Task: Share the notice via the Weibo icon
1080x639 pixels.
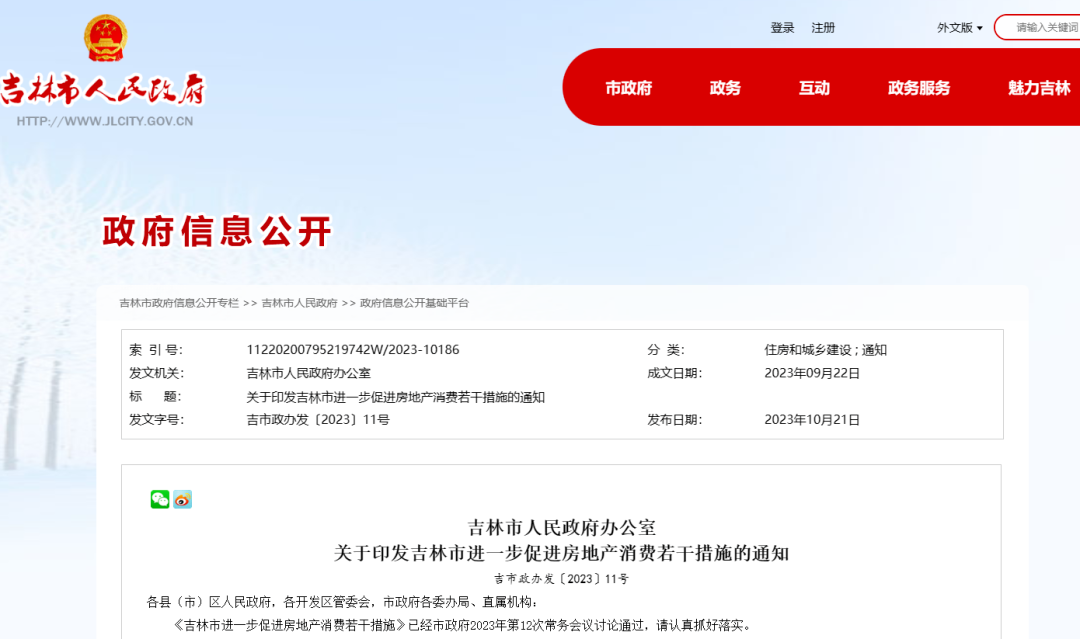Action: click(183, 499)
